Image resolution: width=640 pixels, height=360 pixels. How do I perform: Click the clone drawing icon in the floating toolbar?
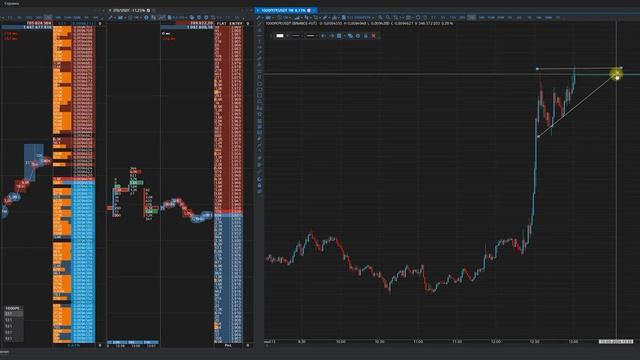[350, 36]
